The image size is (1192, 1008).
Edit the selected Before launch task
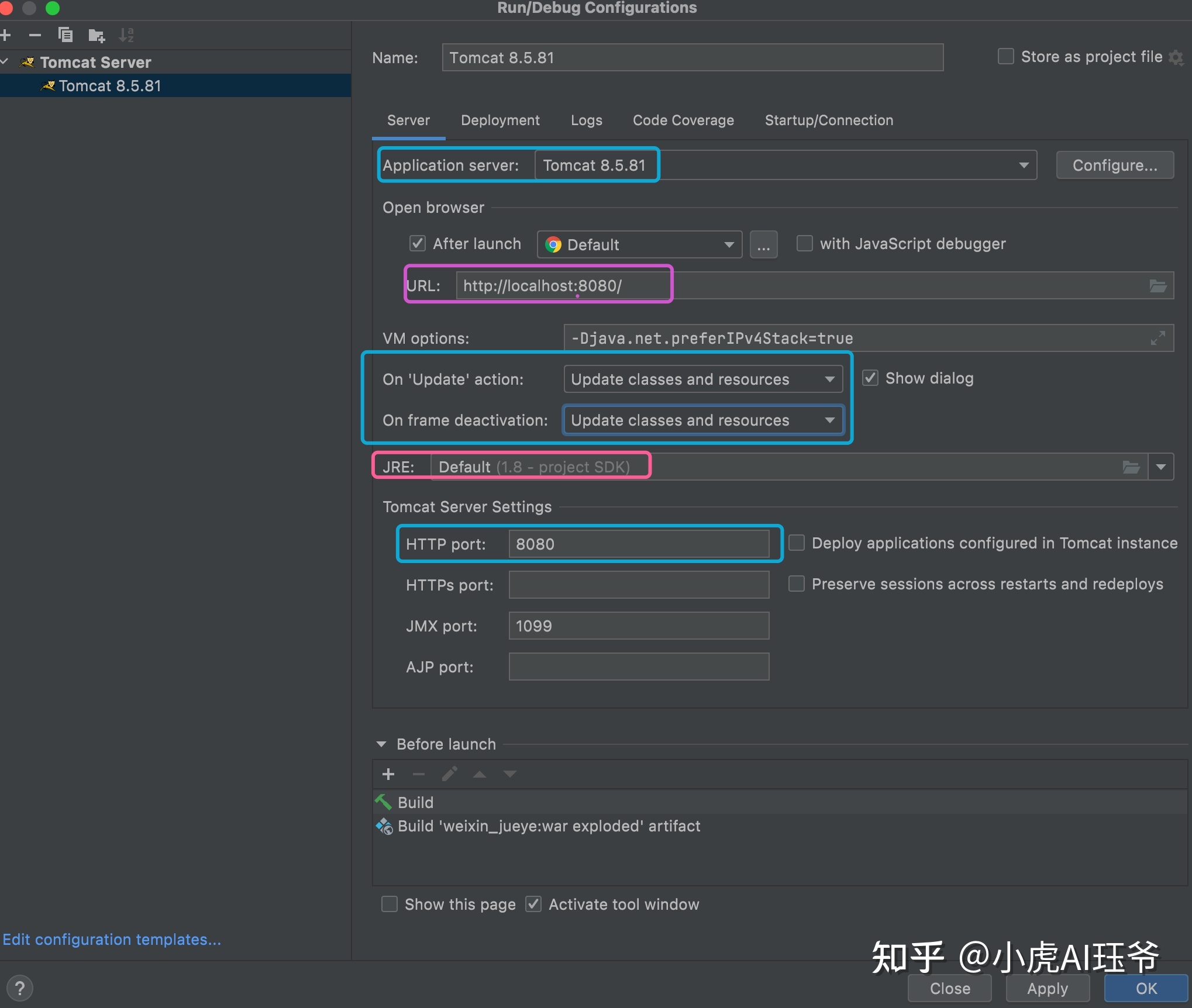[449, 774]
